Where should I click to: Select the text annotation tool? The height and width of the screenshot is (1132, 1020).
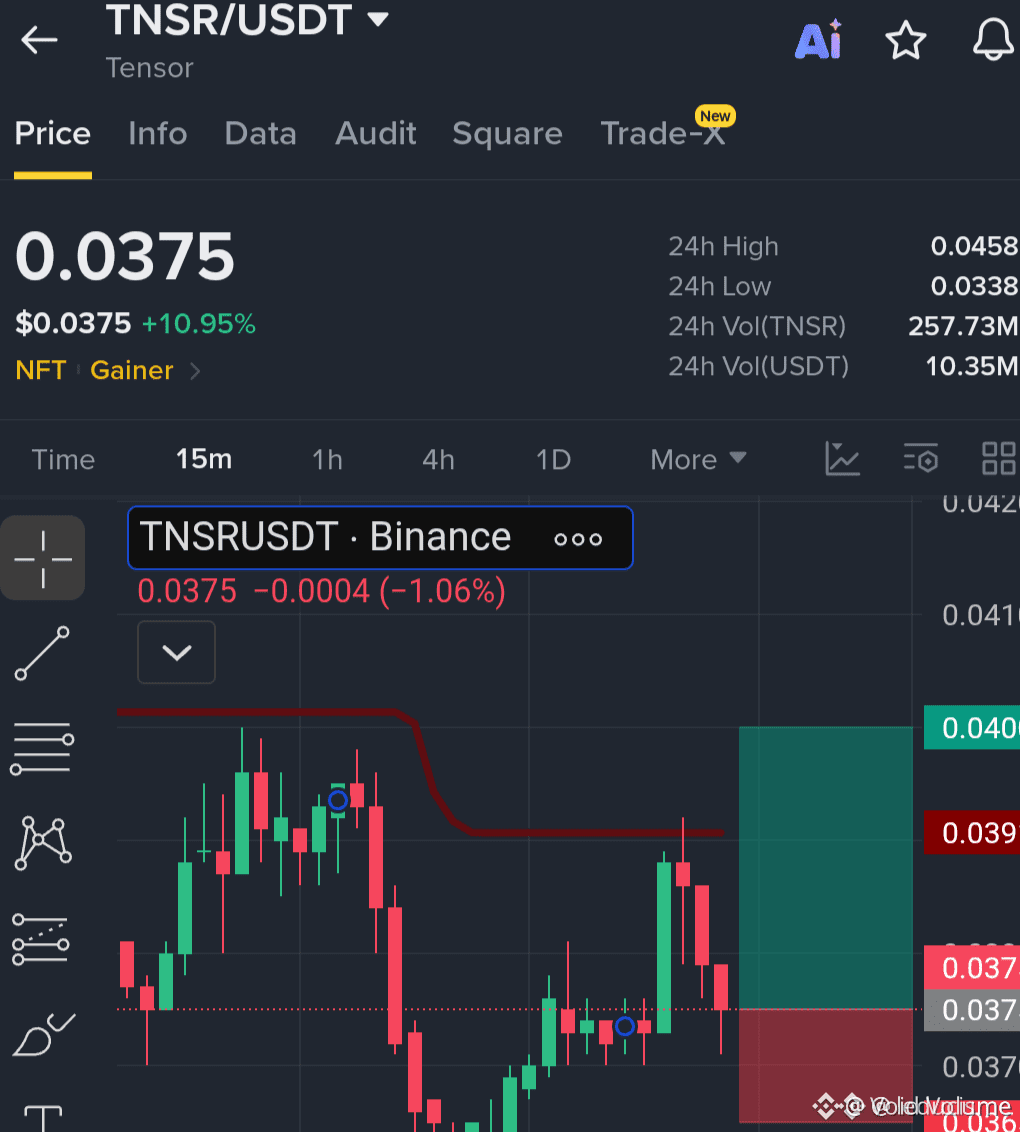pos(43,1119)
